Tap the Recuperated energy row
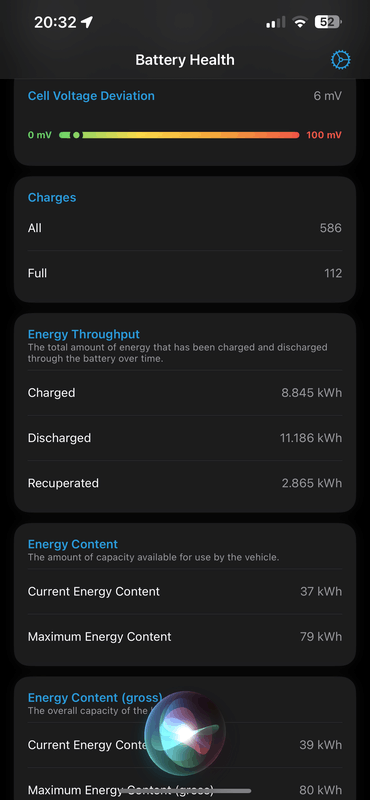 coord(185,483)
